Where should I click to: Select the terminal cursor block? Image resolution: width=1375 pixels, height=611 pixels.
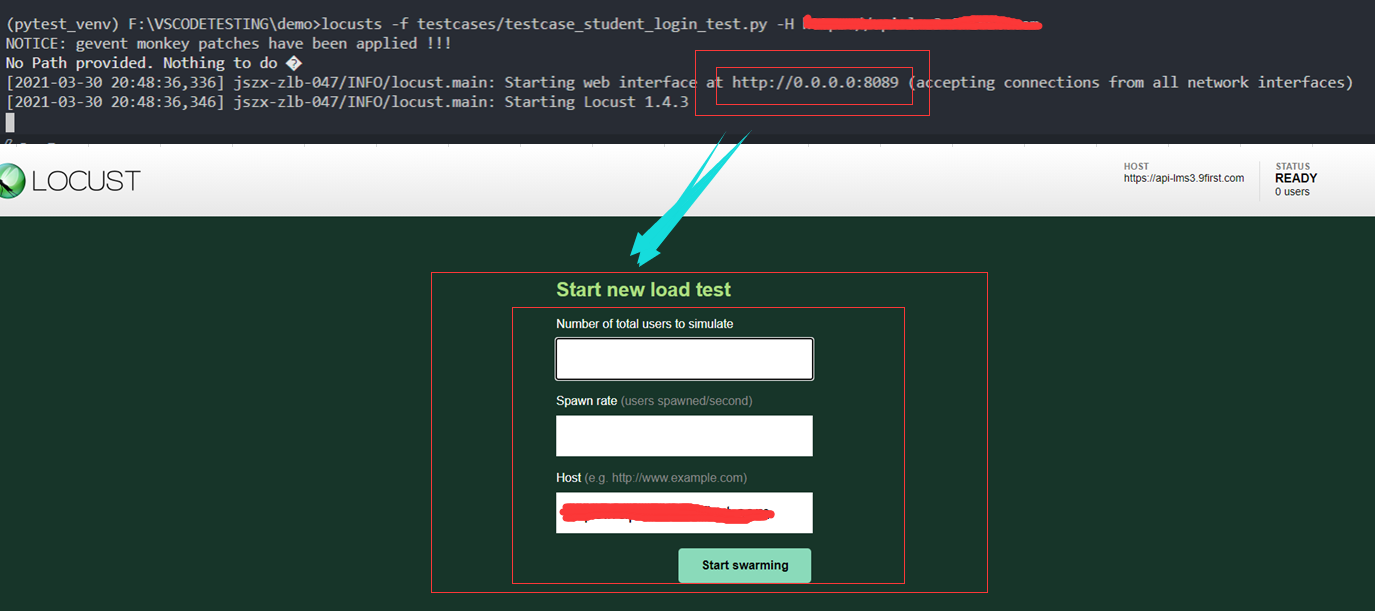(x=8, y=121)
